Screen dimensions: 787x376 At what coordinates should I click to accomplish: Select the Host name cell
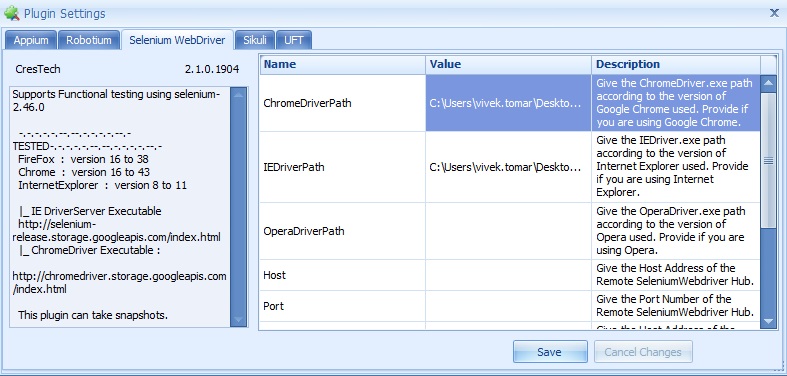(343, 275)
